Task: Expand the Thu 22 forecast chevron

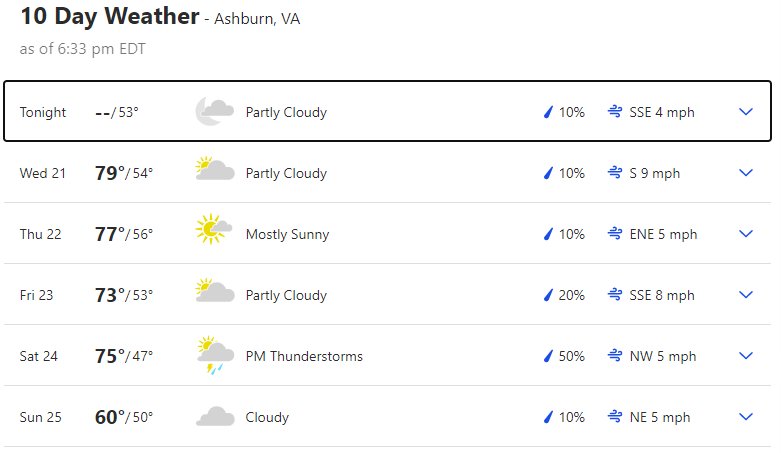Action: point(746,234)
